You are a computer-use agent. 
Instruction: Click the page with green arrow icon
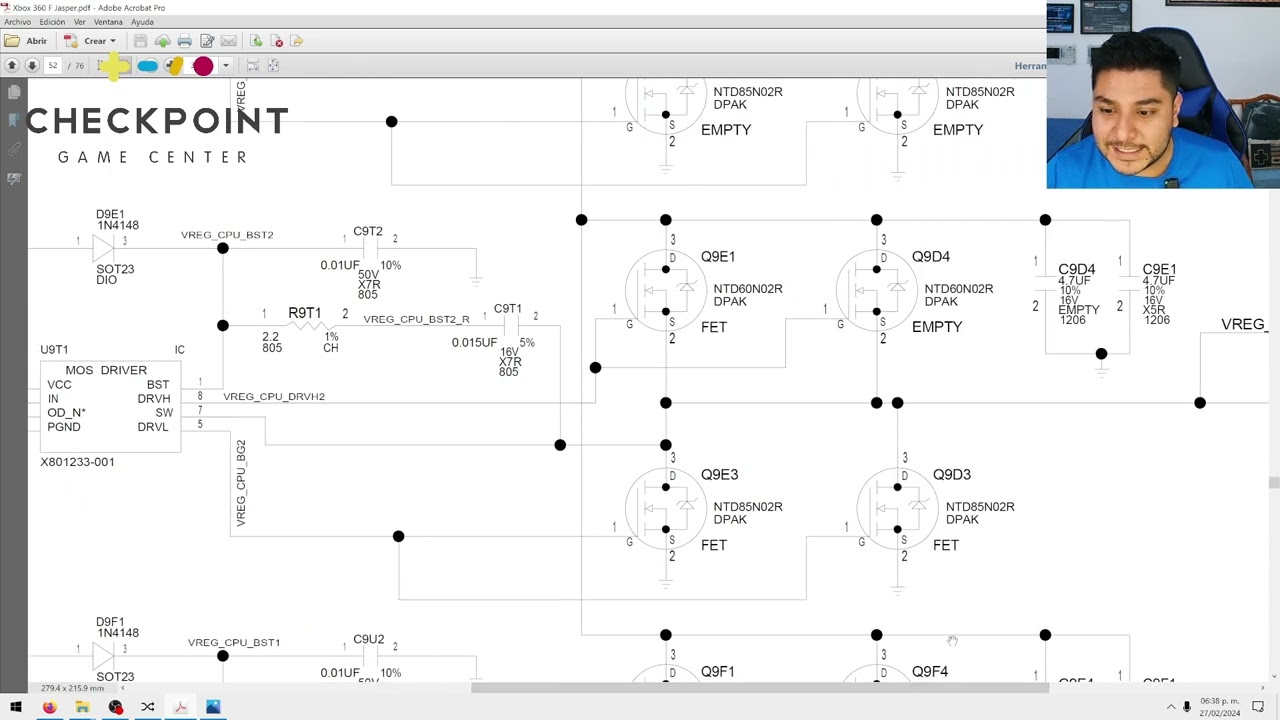click(x=256, y=41)
